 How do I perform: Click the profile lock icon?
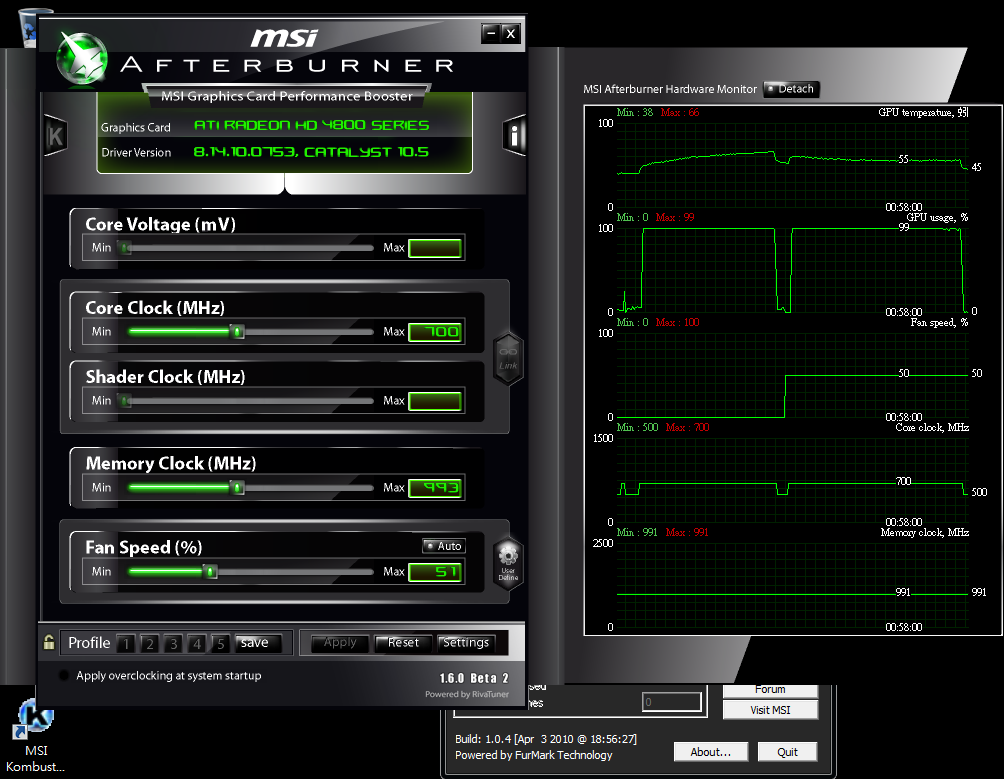pos(49,642)
